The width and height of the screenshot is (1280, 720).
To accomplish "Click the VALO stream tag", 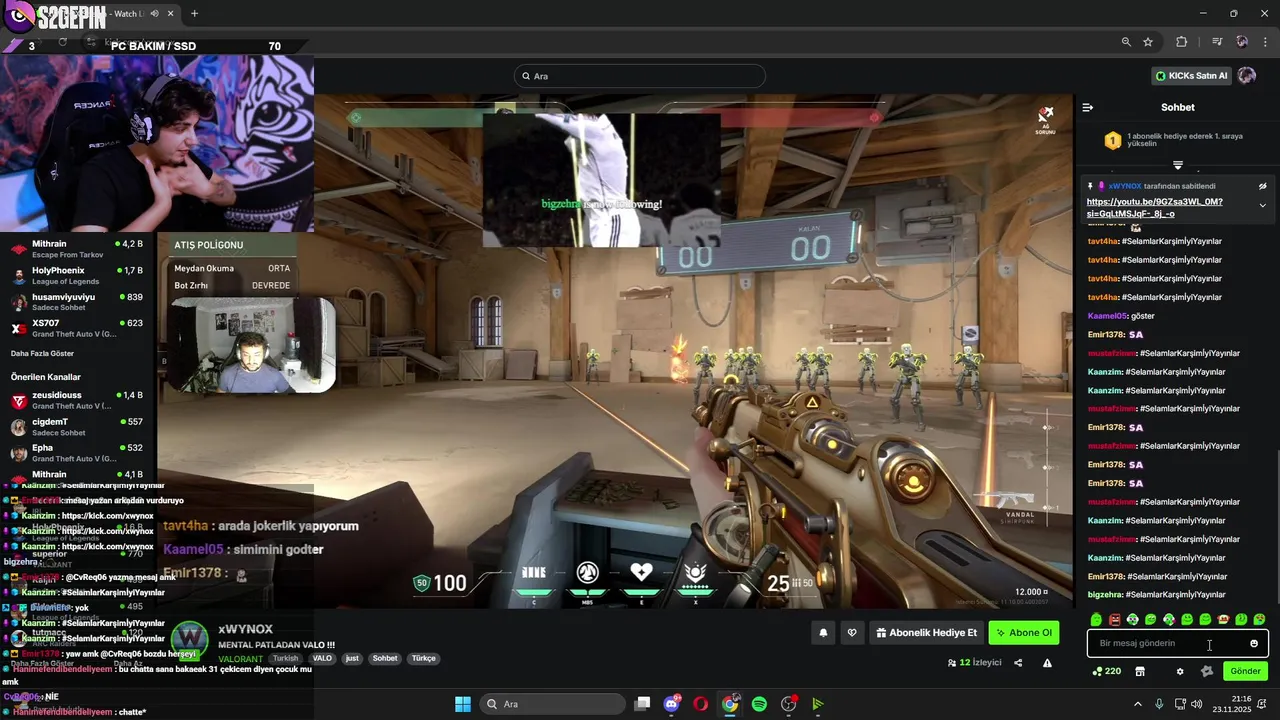I will click(322, 659).
